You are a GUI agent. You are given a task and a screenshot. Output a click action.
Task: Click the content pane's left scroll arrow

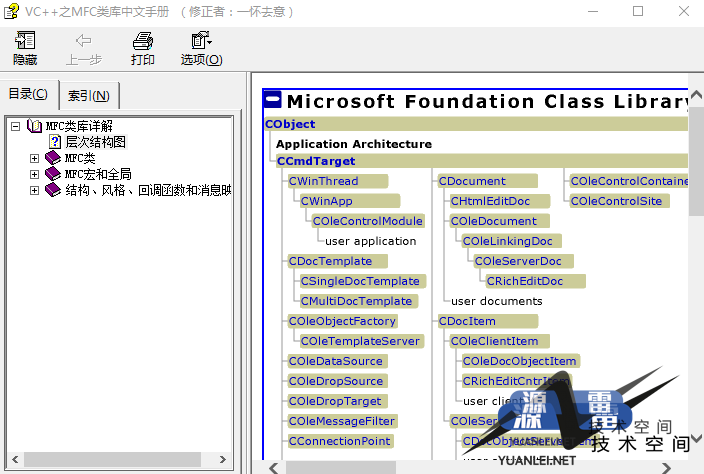click(x=273, y=468)
